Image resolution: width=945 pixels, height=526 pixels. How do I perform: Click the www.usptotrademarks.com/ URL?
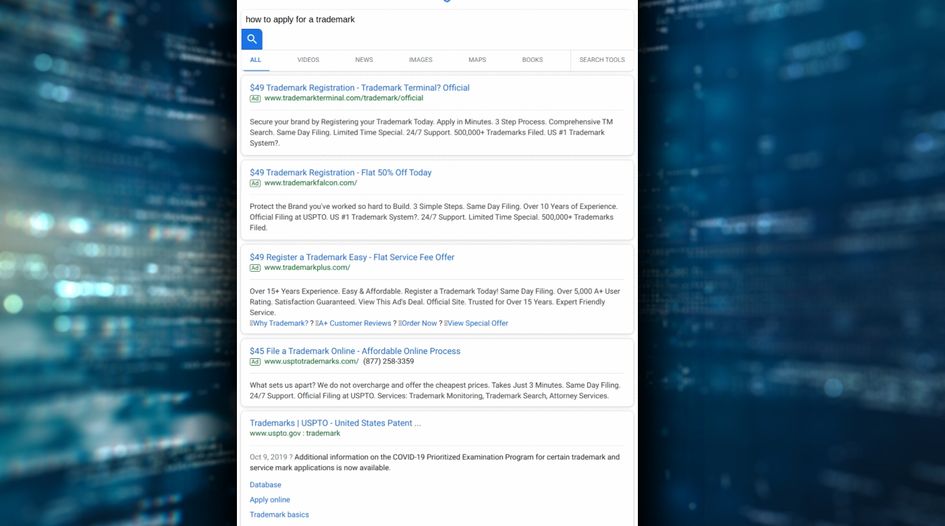[311, 361]
